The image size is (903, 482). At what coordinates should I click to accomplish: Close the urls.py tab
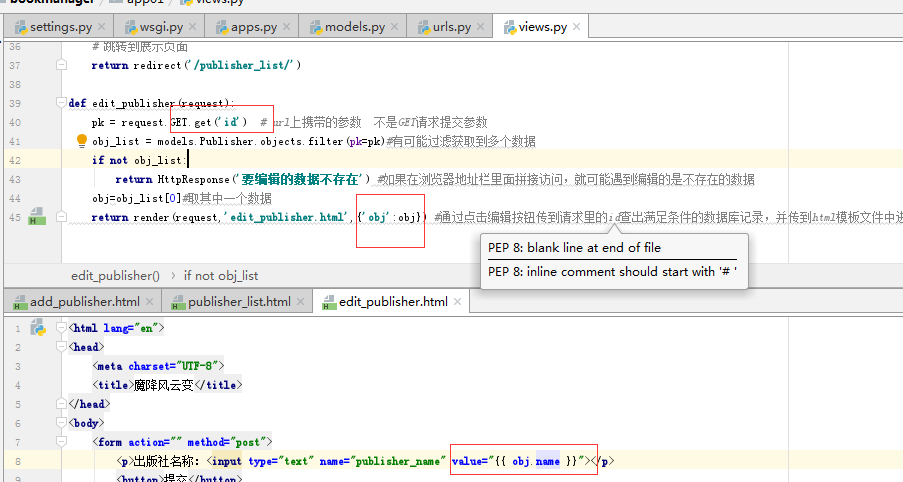point(480,27)
